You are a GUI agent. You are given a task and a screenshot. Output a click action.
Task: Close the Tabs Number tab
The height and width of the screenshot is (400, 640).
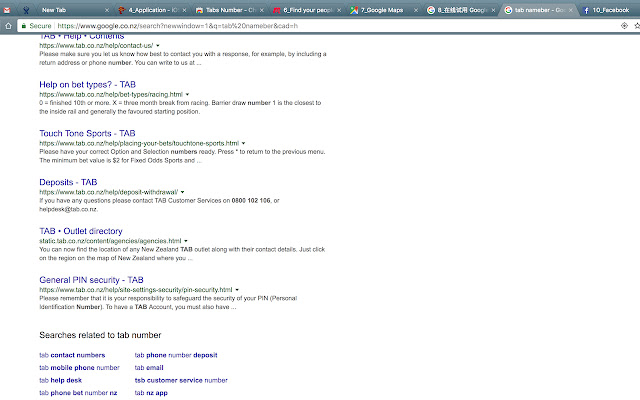(x=262, y=10)
